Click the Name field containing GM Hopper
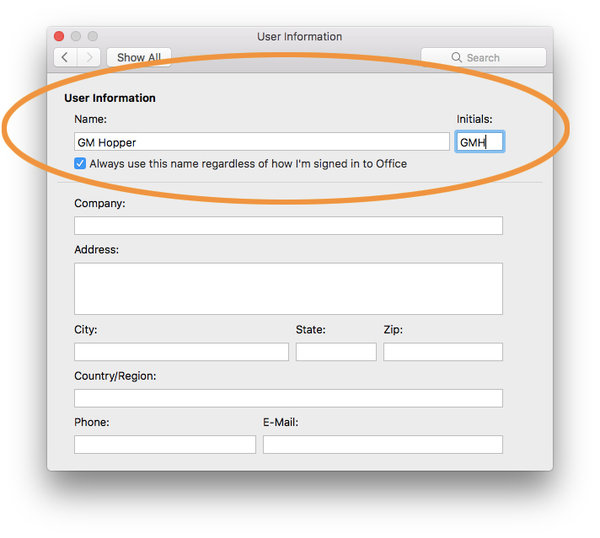Image resolution: width=600 pixels, height=538 pixels. coord(262,142)
